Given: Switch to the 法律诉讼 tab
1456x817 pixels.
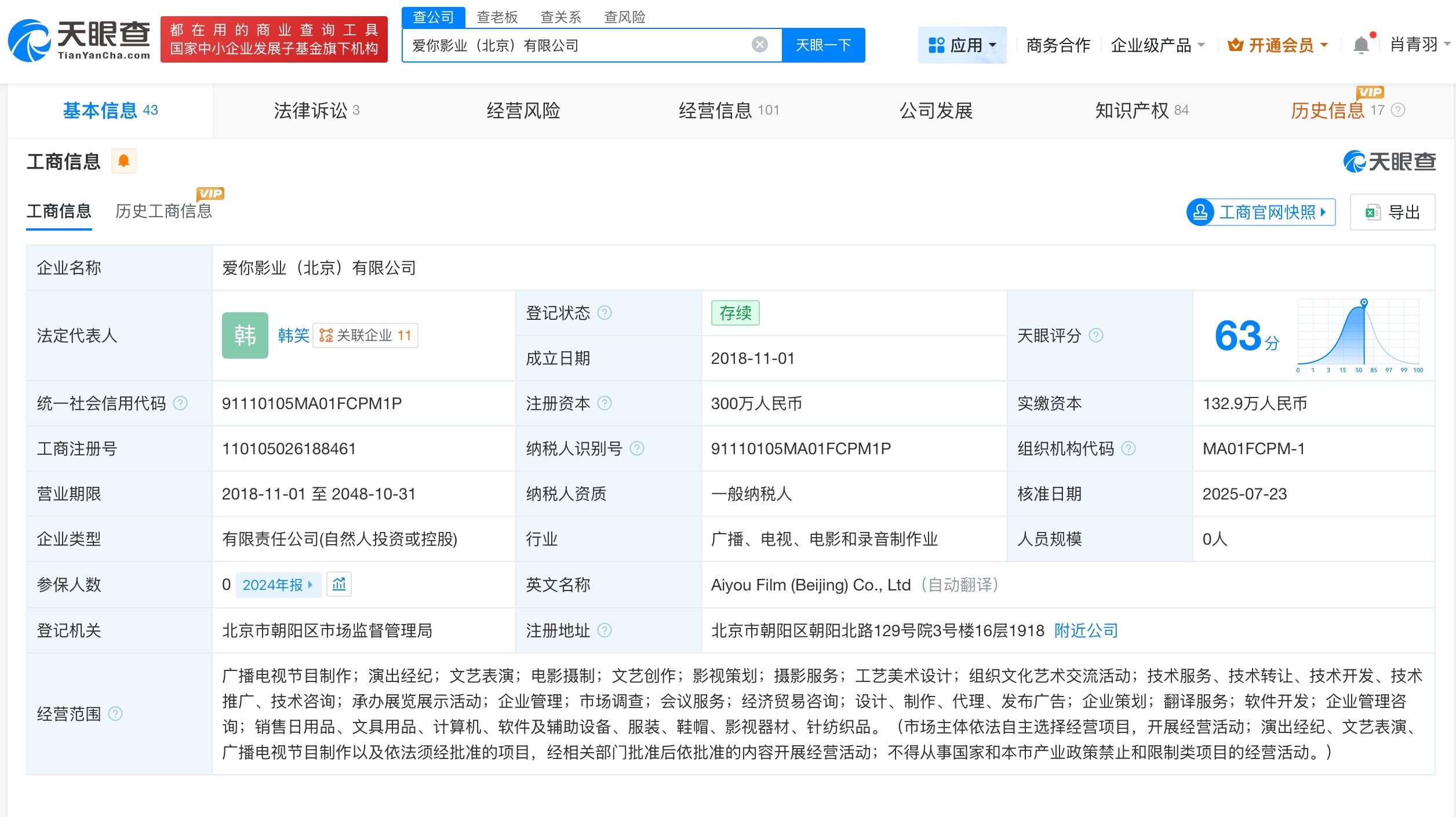Looking at the screenshot, I should point(312,110).
